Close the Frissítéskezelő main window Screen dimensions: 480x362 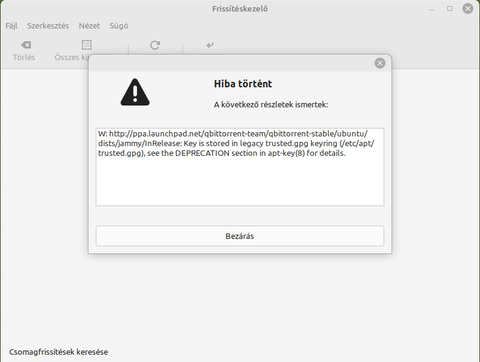[x=468, y=9]
